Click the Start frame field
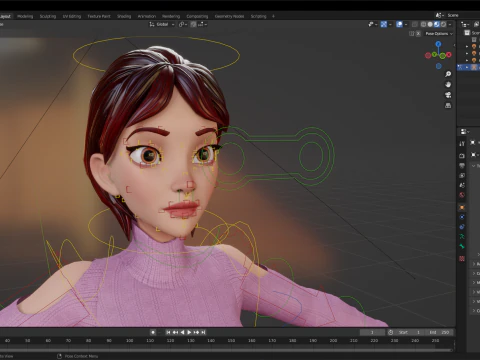The image size is (480, 360). 409,332
